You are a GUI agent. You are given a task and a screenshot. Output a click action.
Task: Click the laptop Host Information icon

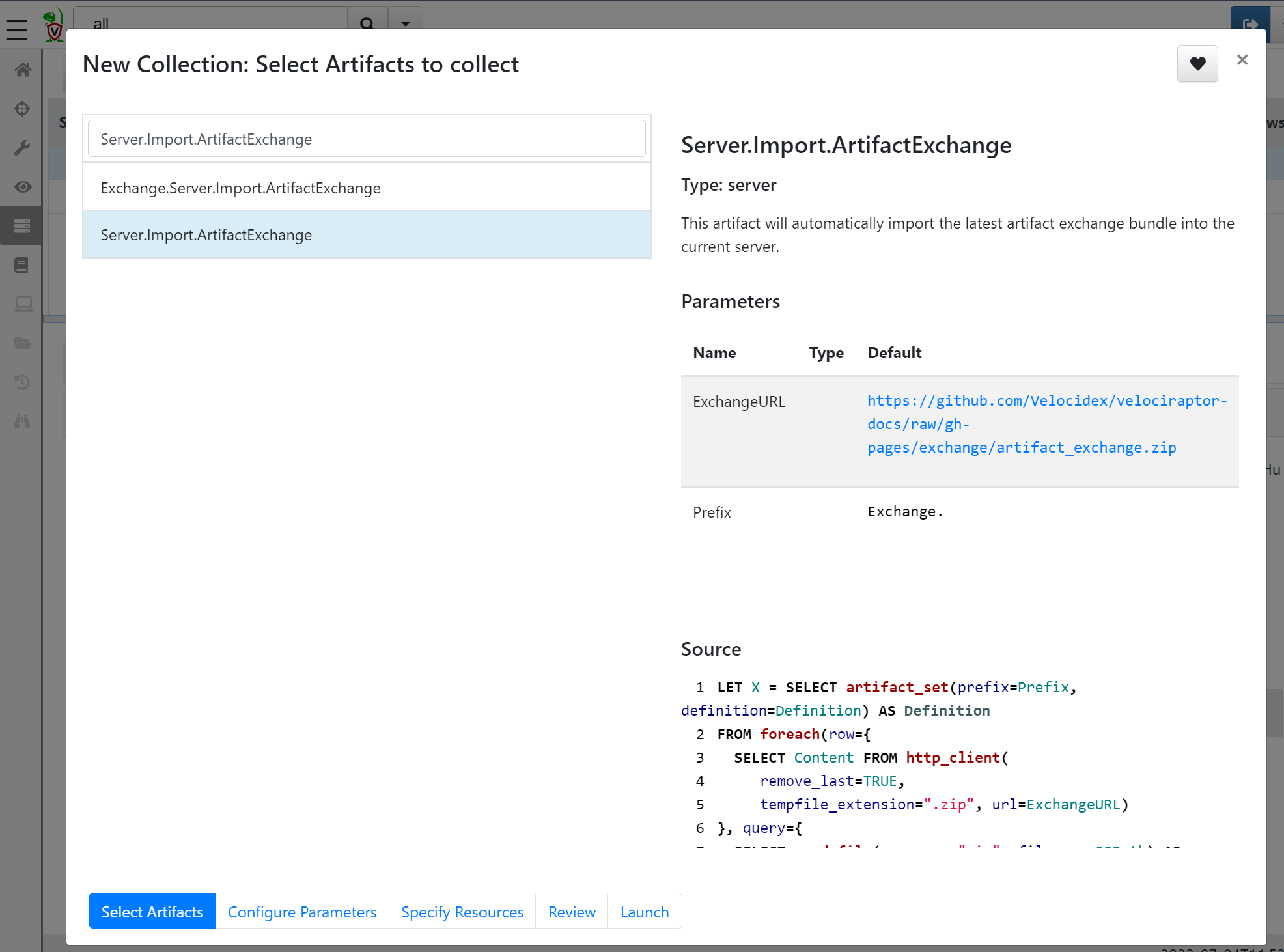click(23, 304)
